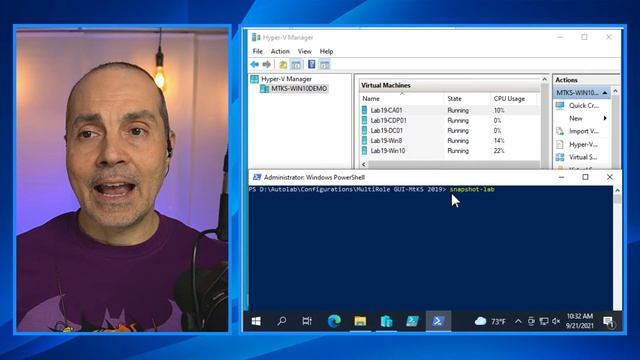Click the Lab19-Win8 VM icon

(364, 140)
